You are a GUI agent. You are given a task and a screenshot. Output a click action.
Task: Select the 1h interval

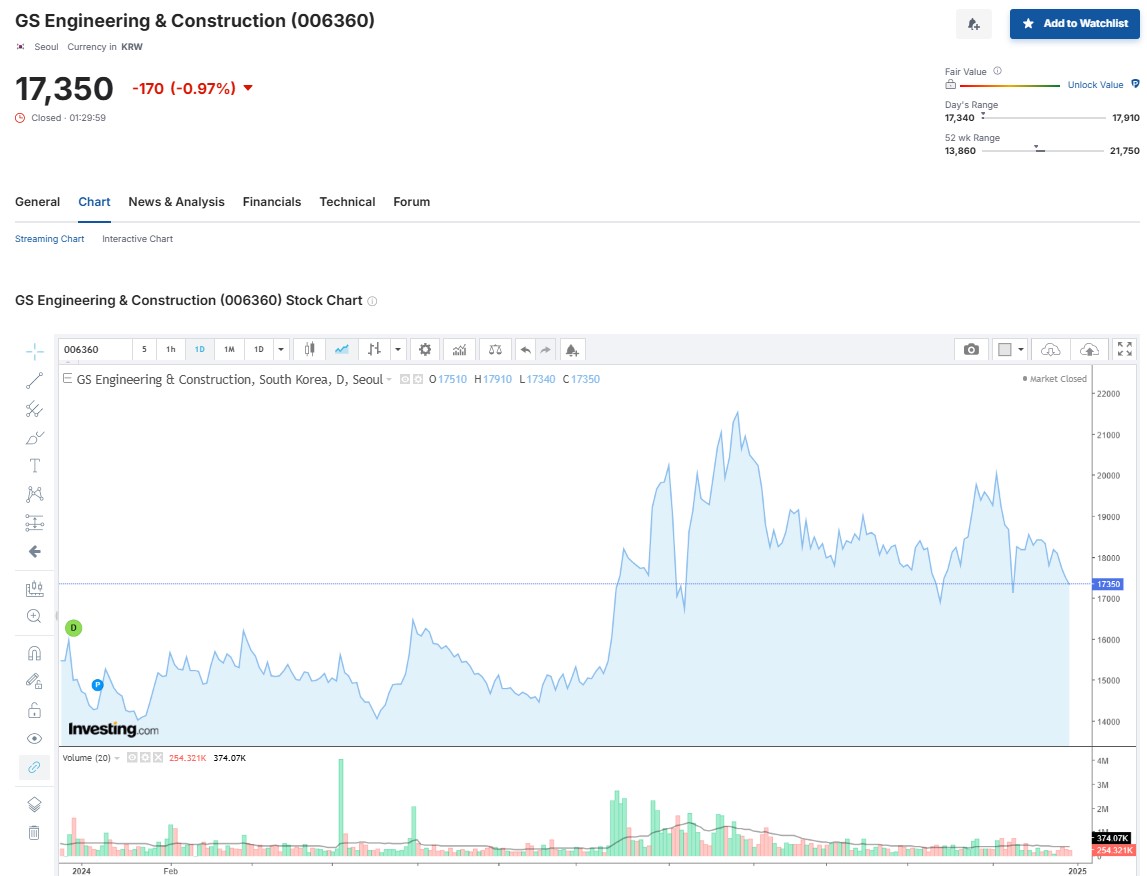[170, 350]
